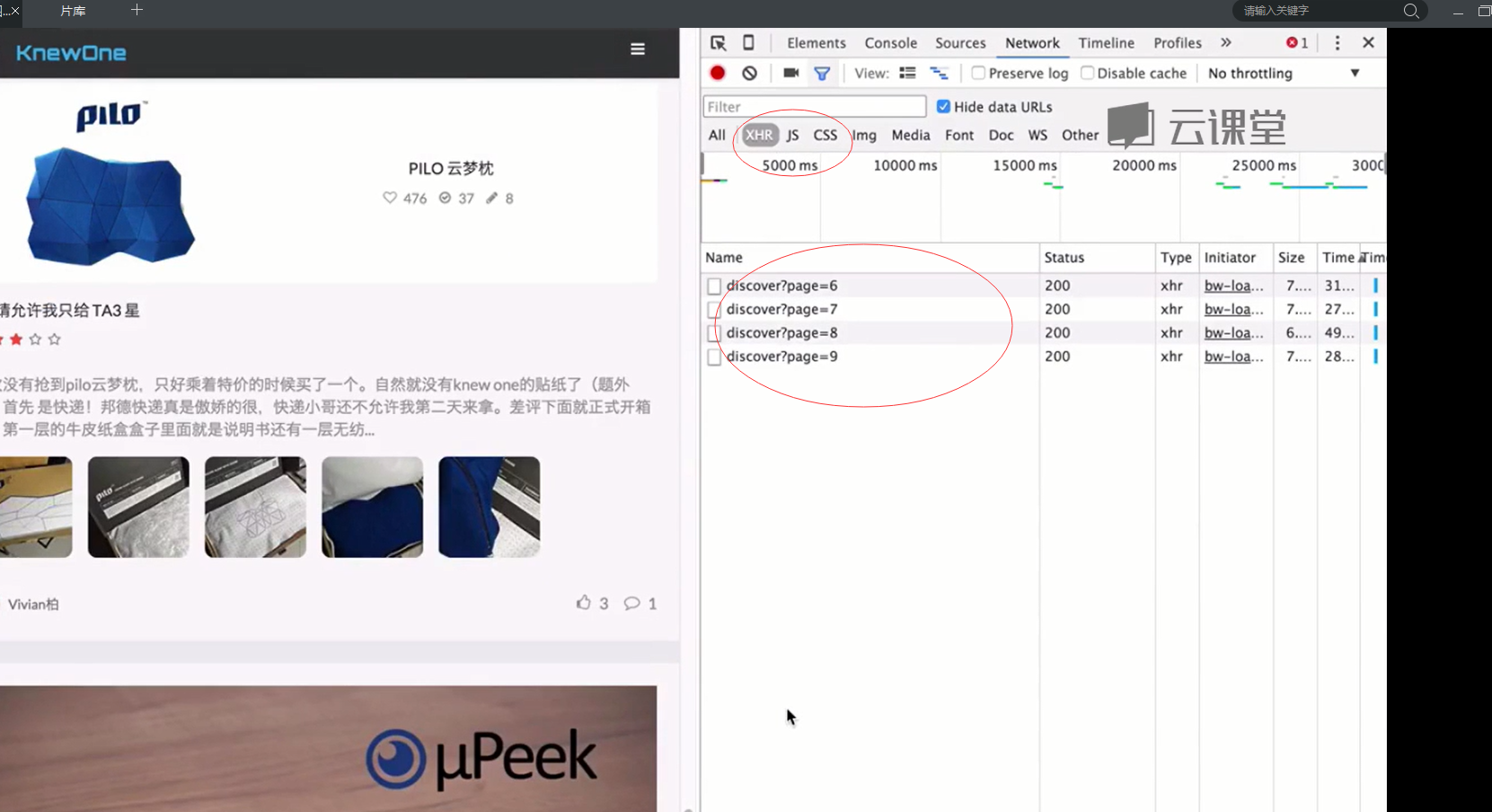Open comments bubble icon on Vivian's review
The width and height of the screenshot is (1492, 812).
tap(632, 603)
